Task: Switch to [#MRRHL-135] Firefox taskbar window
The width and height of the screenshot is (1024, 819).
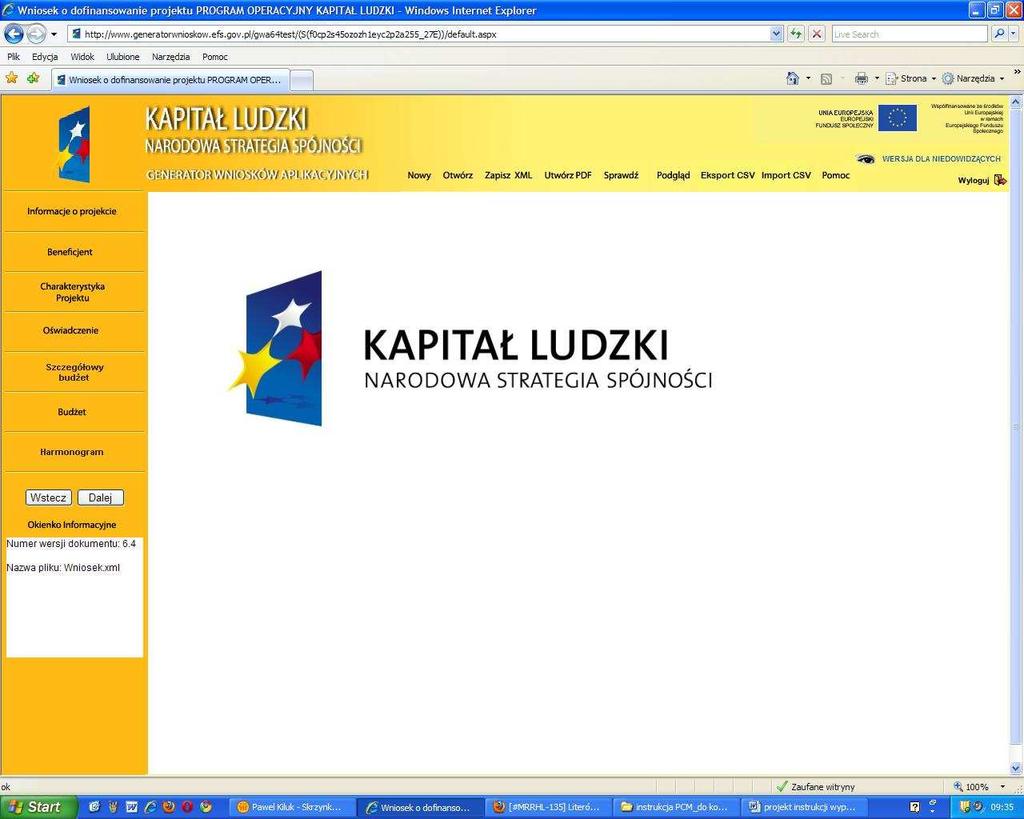Action: (549, 807)
